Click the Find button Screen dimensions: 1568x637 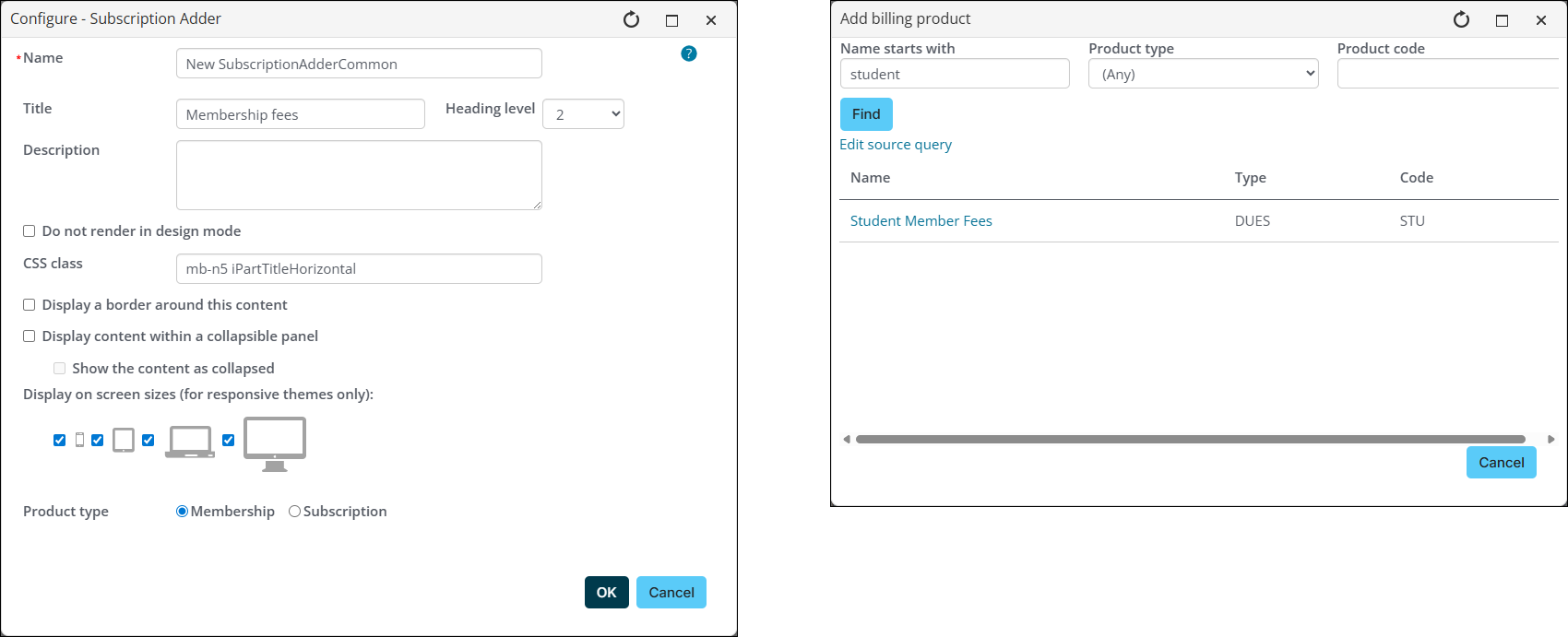[x=866, y=114]
